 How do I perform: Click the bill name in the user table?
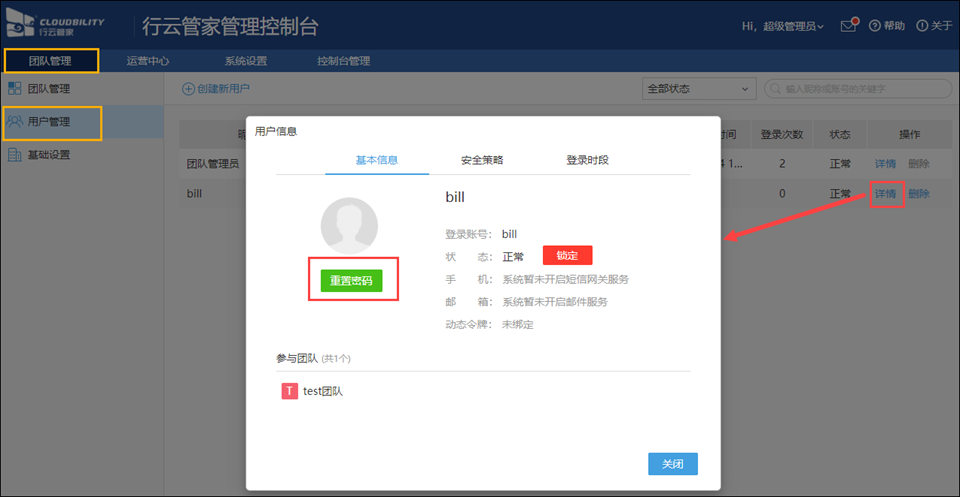[194, 194]
